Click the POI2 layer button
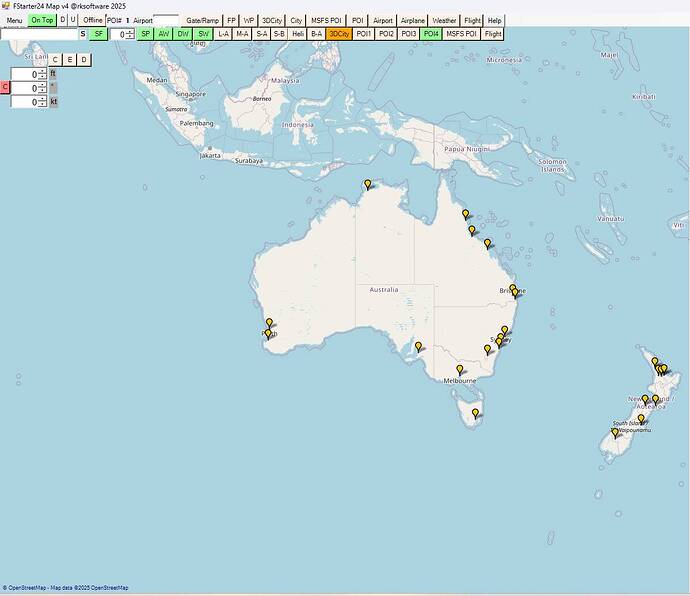The height and width of the screenshot is (596, 690). point(386,34)
